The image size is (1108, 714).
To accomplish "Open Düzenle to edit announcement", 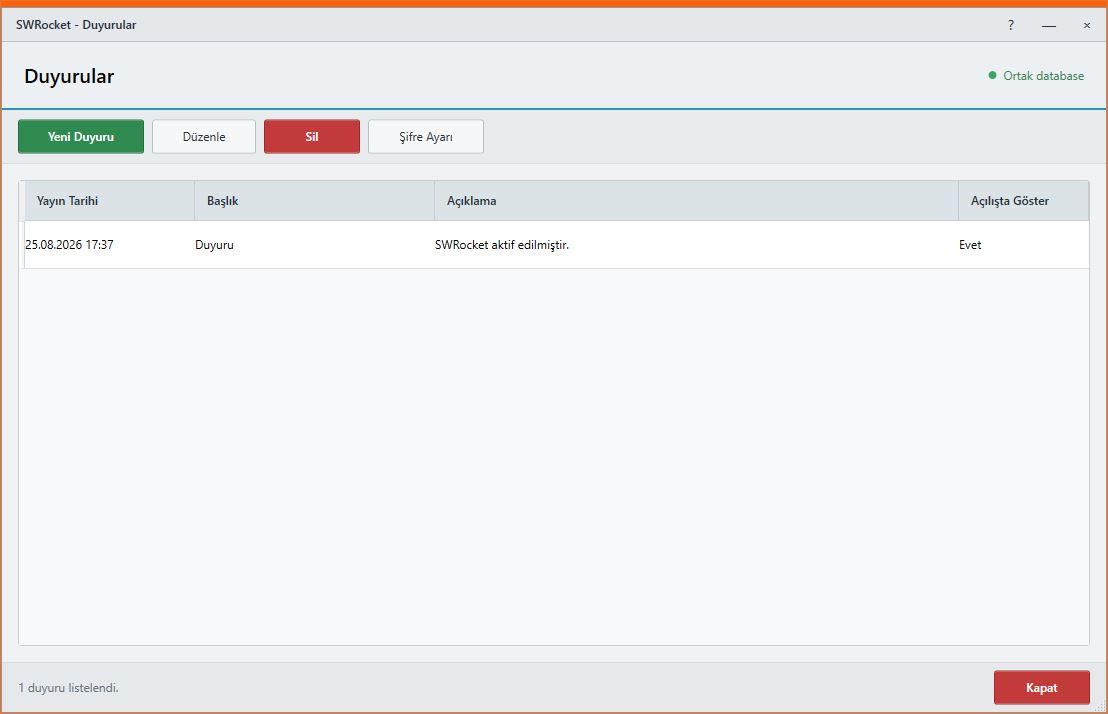I will click(x=204, y=136).
